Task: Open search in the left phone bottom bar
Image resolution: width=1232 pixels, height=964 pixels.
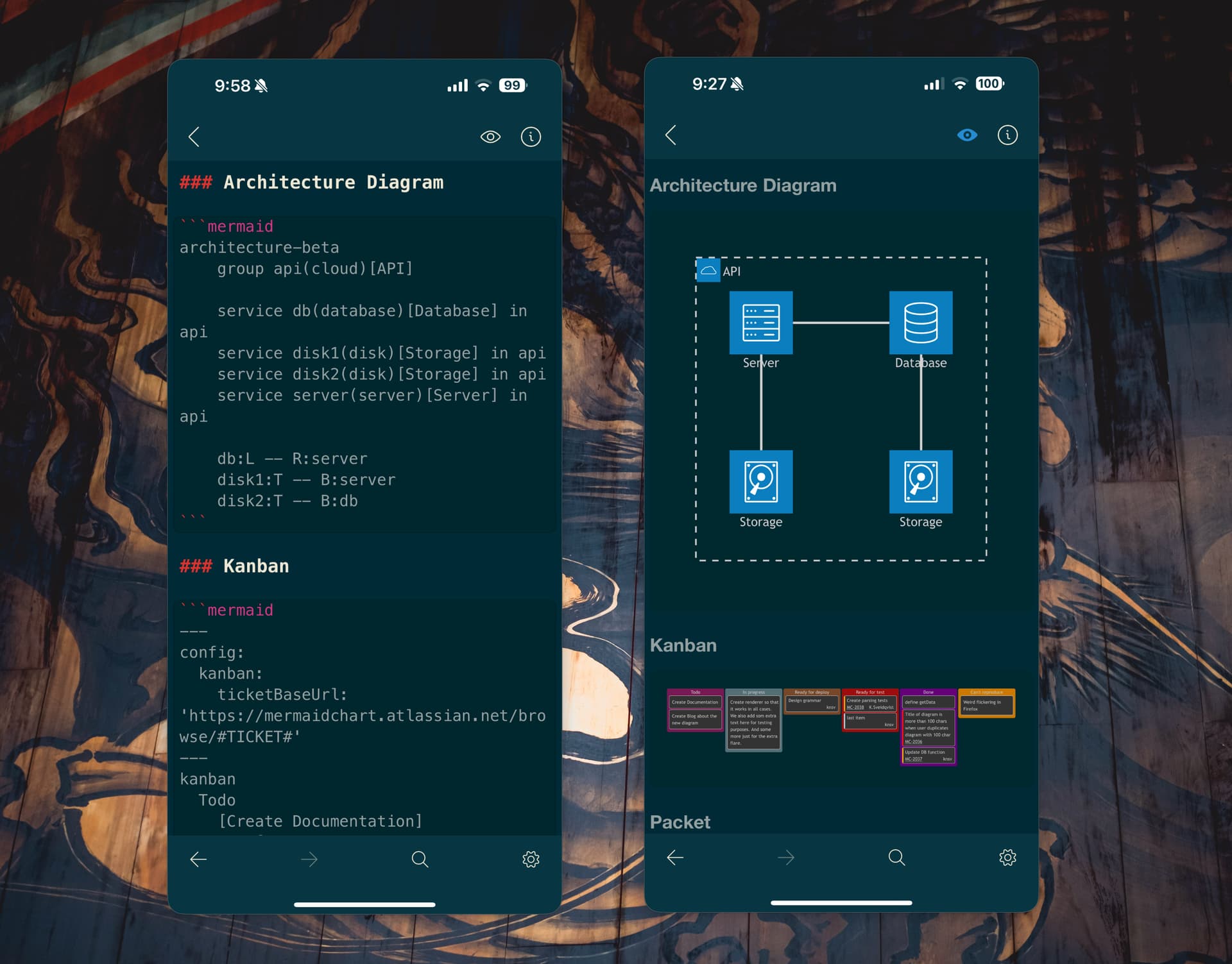Action: coord(420,859)
